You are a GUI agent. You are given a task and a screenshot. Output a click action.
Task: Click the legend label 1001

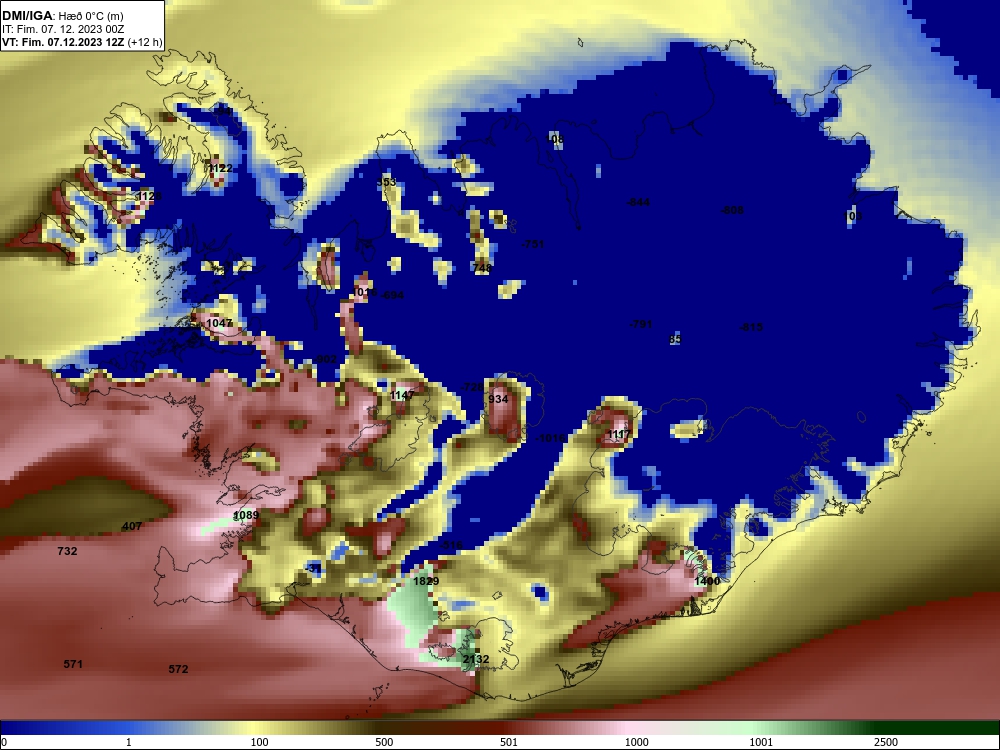(761, 742)
